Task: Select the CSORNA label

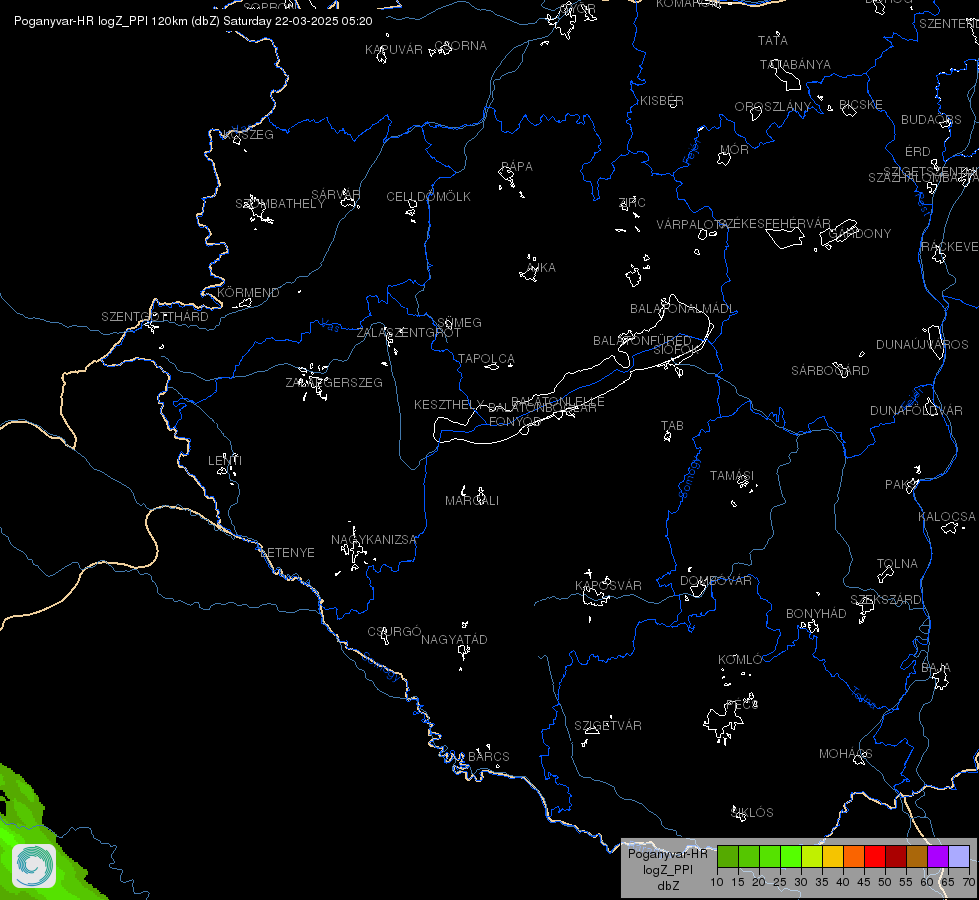Action: [x=461, y=46]
